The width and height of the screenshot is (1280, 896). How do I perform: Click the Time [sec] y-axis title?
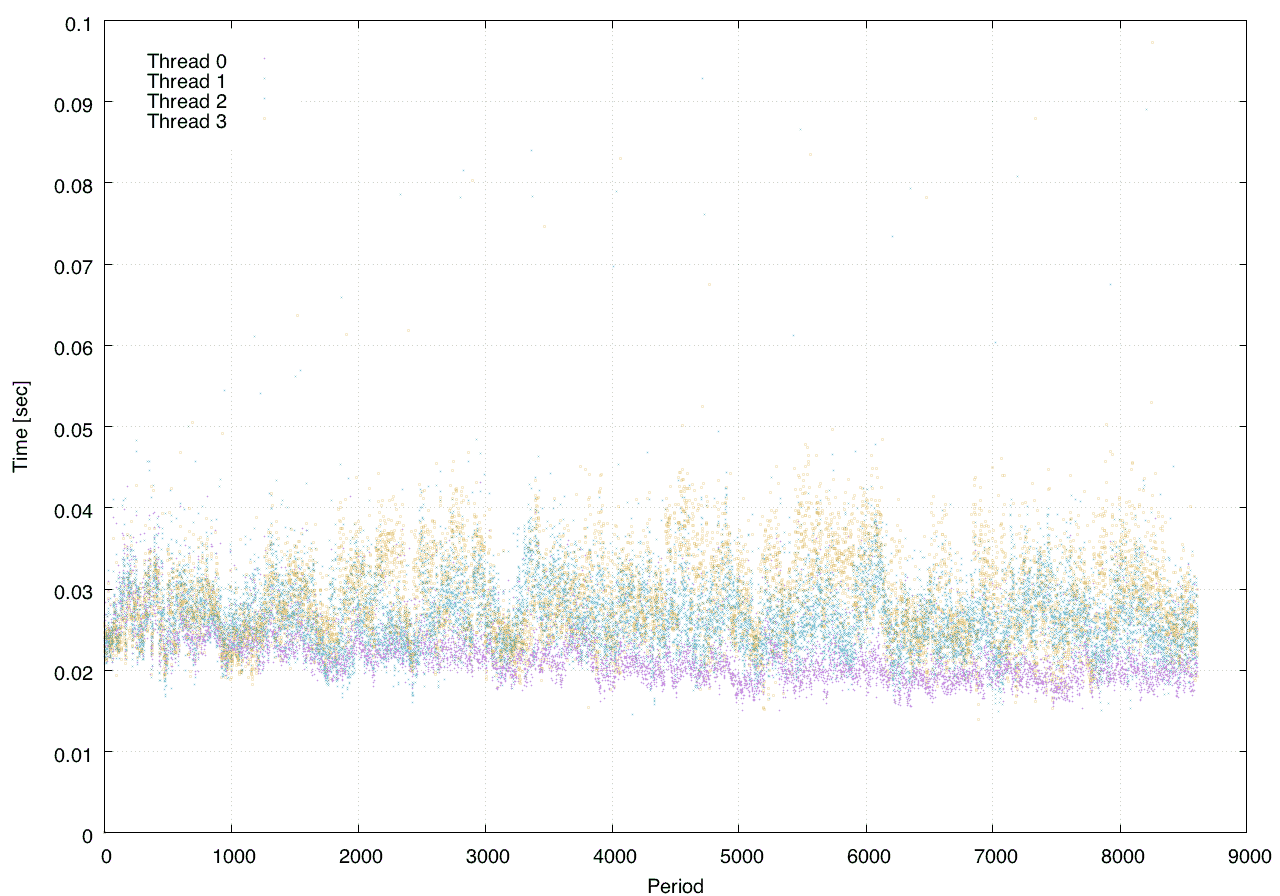[20, 427]
